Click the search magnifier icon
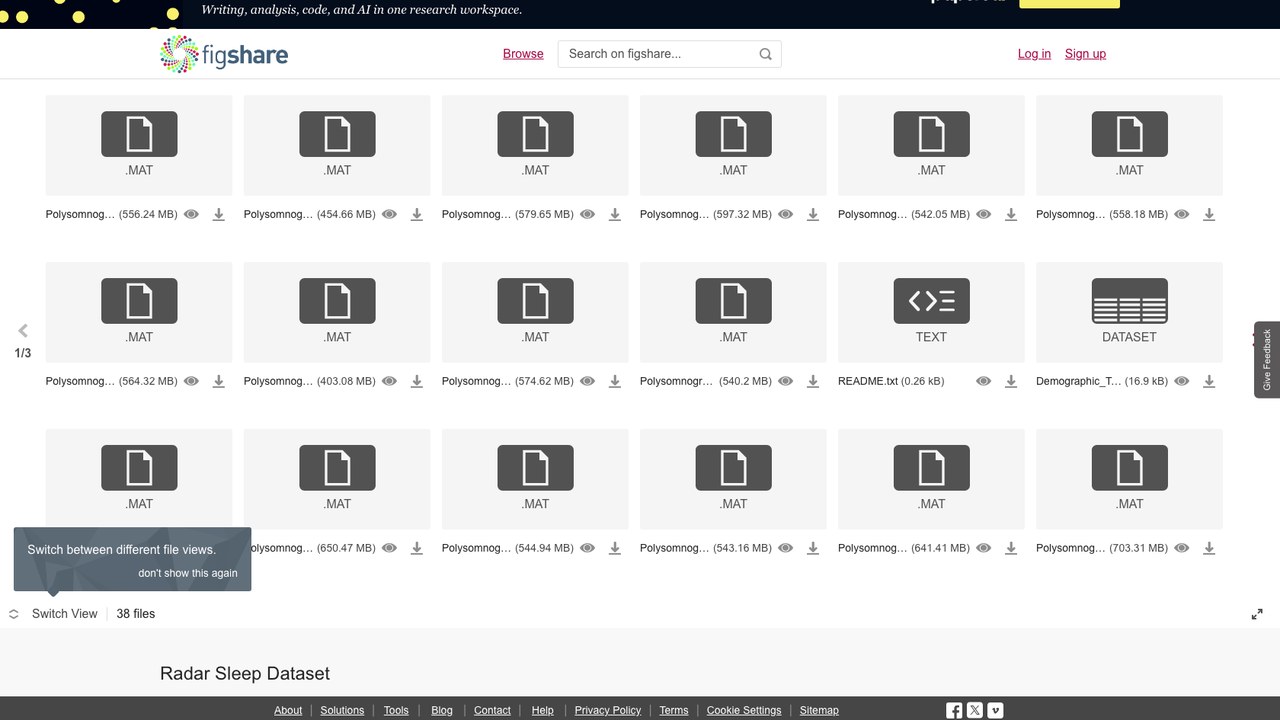 click(766, 54)
